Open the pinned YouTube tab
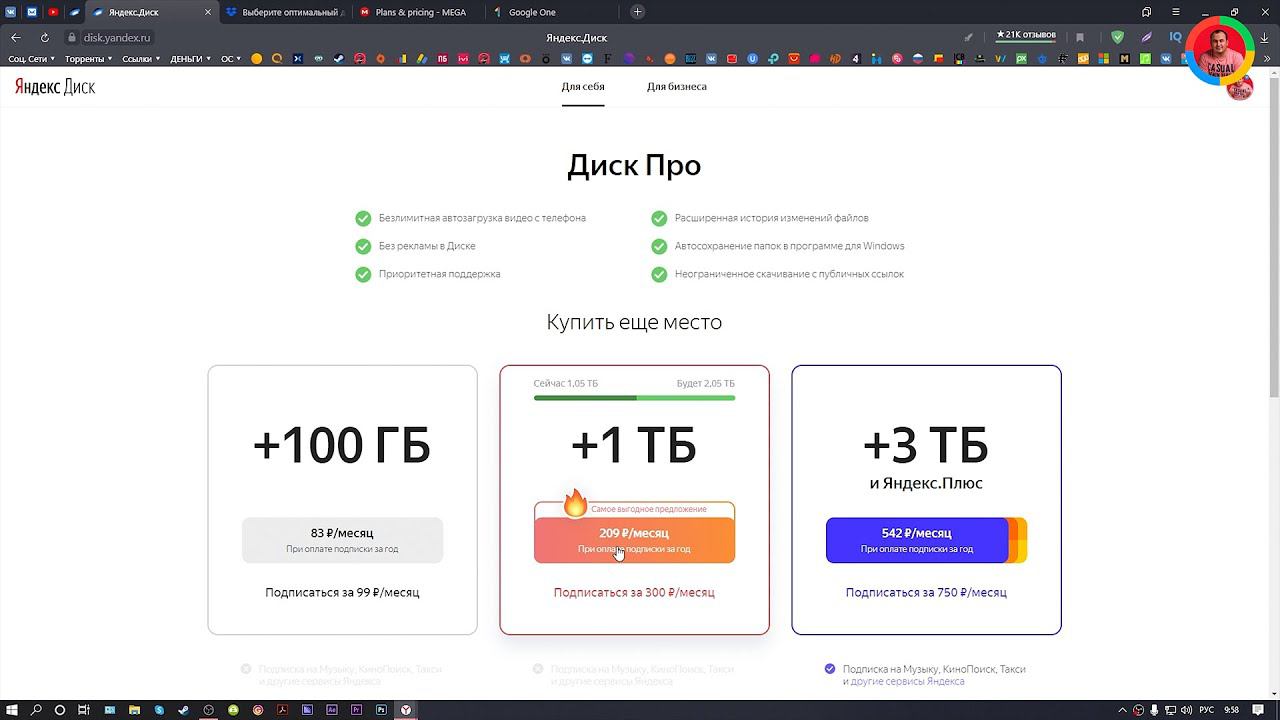Viewport: 1280px width, 720px height. 53,12
